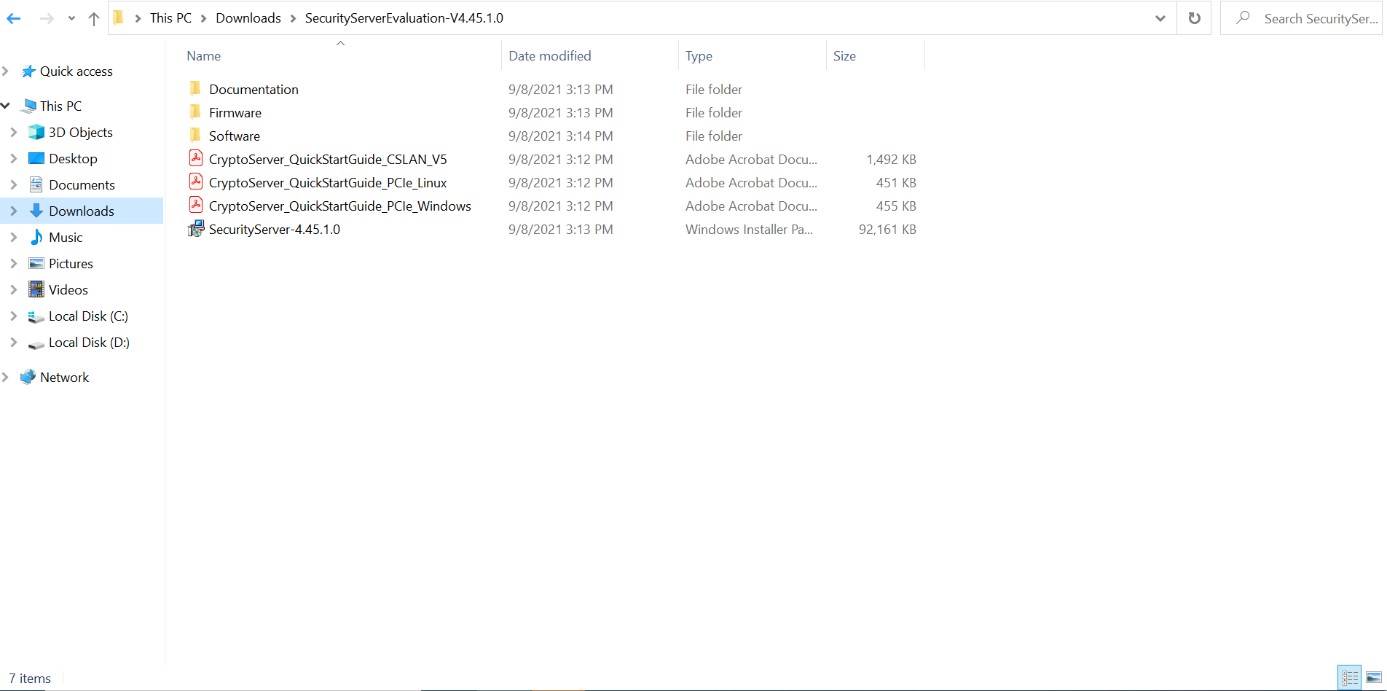Expand the Local Disk (C:) node

[14, 316]
